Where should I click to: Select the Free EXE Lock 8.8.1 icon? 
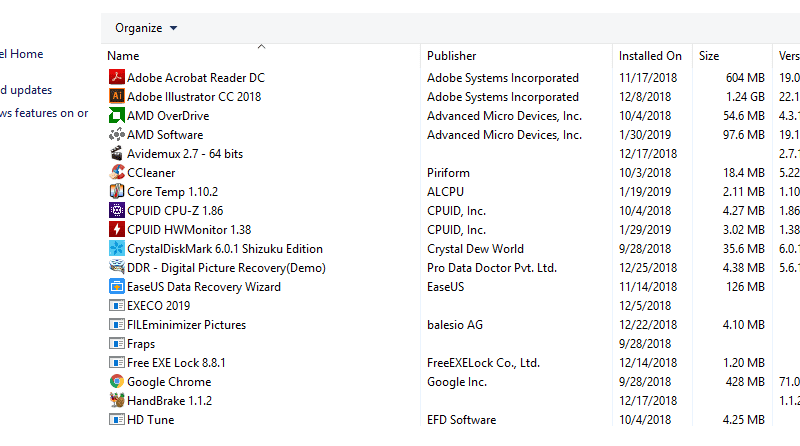point(116,362)
